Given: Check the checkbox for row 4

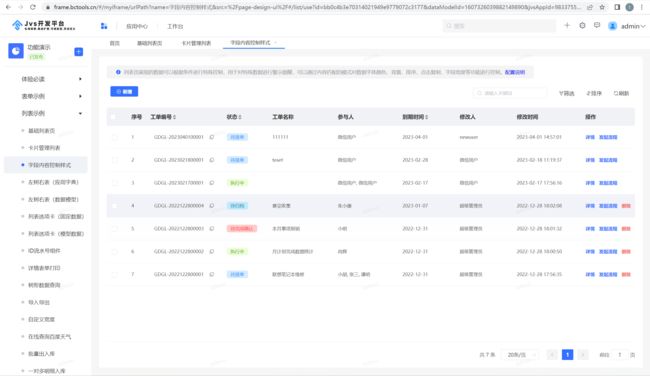Looking at the screenshot, I should 114,206.
